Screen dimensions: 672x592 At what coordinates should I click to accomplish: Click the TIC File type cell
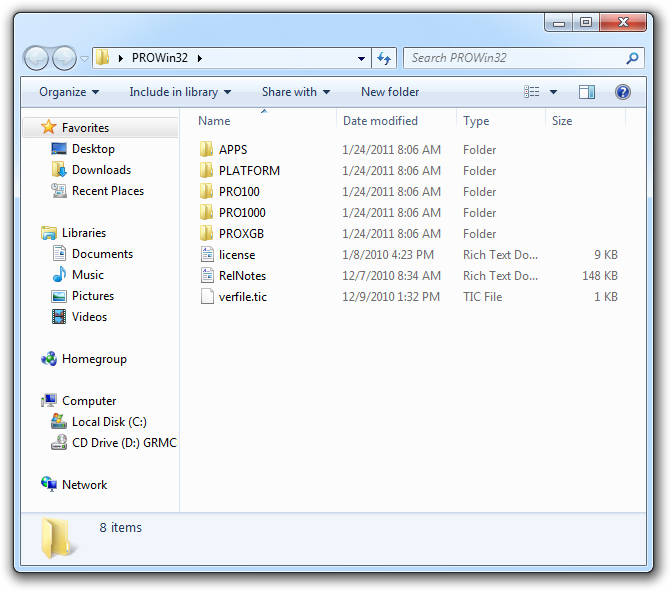483,297
